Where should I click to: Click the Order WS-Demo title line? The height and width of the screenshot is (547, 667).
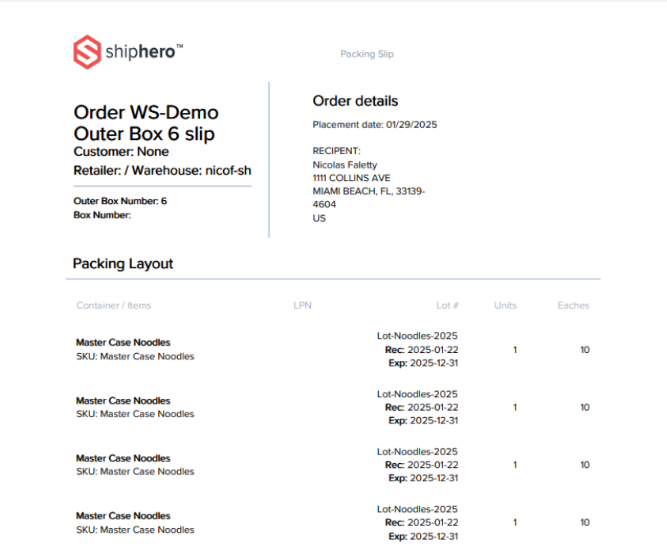146,113
